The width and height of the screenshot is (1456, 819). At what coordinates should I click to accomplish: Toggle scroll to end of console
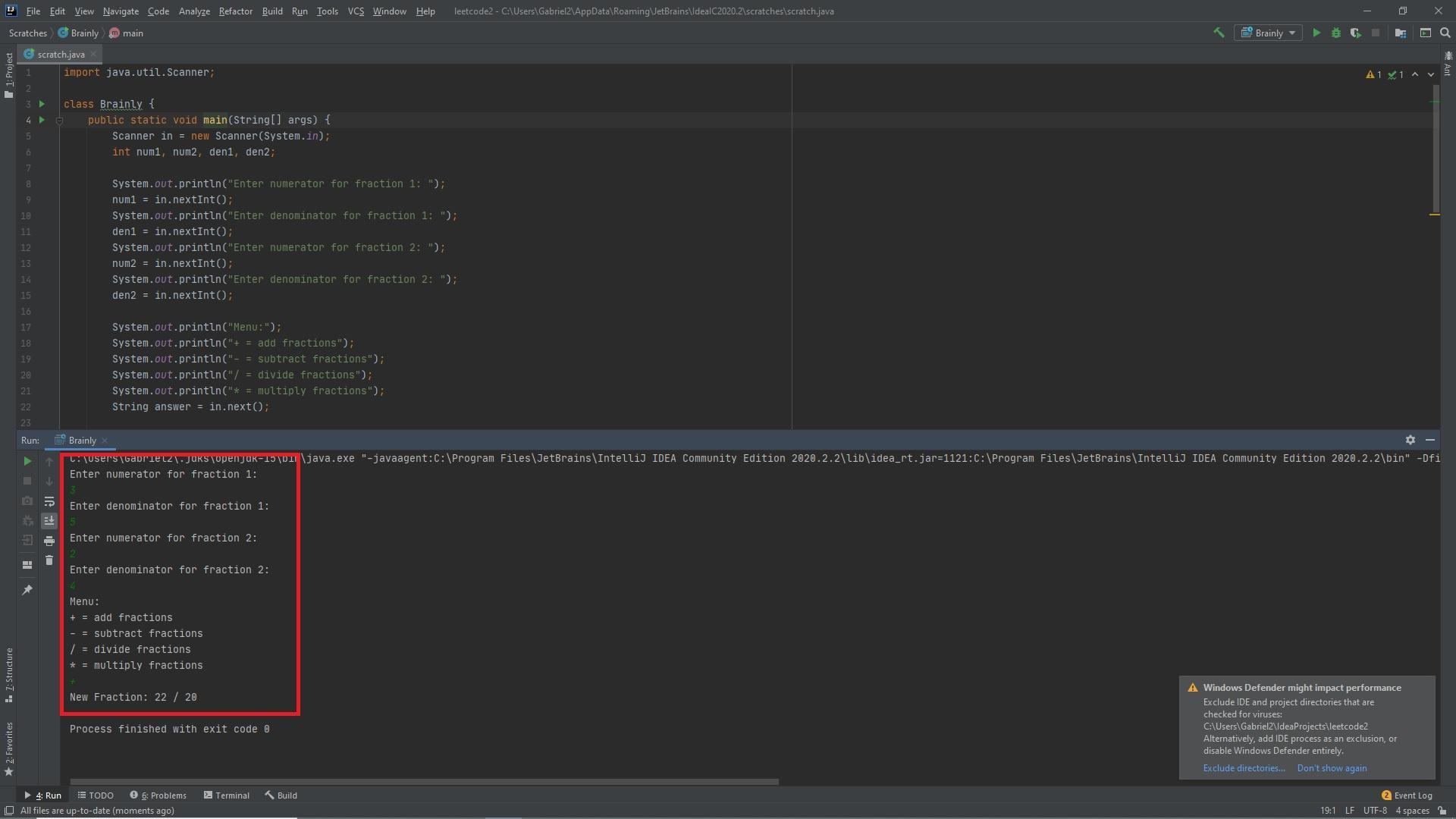[49, 521]
